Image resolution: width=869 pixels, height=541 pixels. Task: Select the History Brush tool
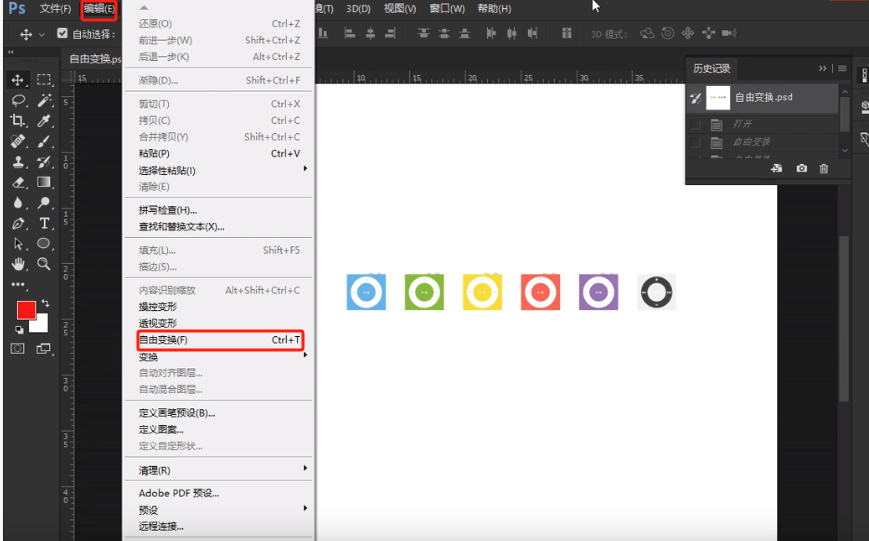coord(44,162)
